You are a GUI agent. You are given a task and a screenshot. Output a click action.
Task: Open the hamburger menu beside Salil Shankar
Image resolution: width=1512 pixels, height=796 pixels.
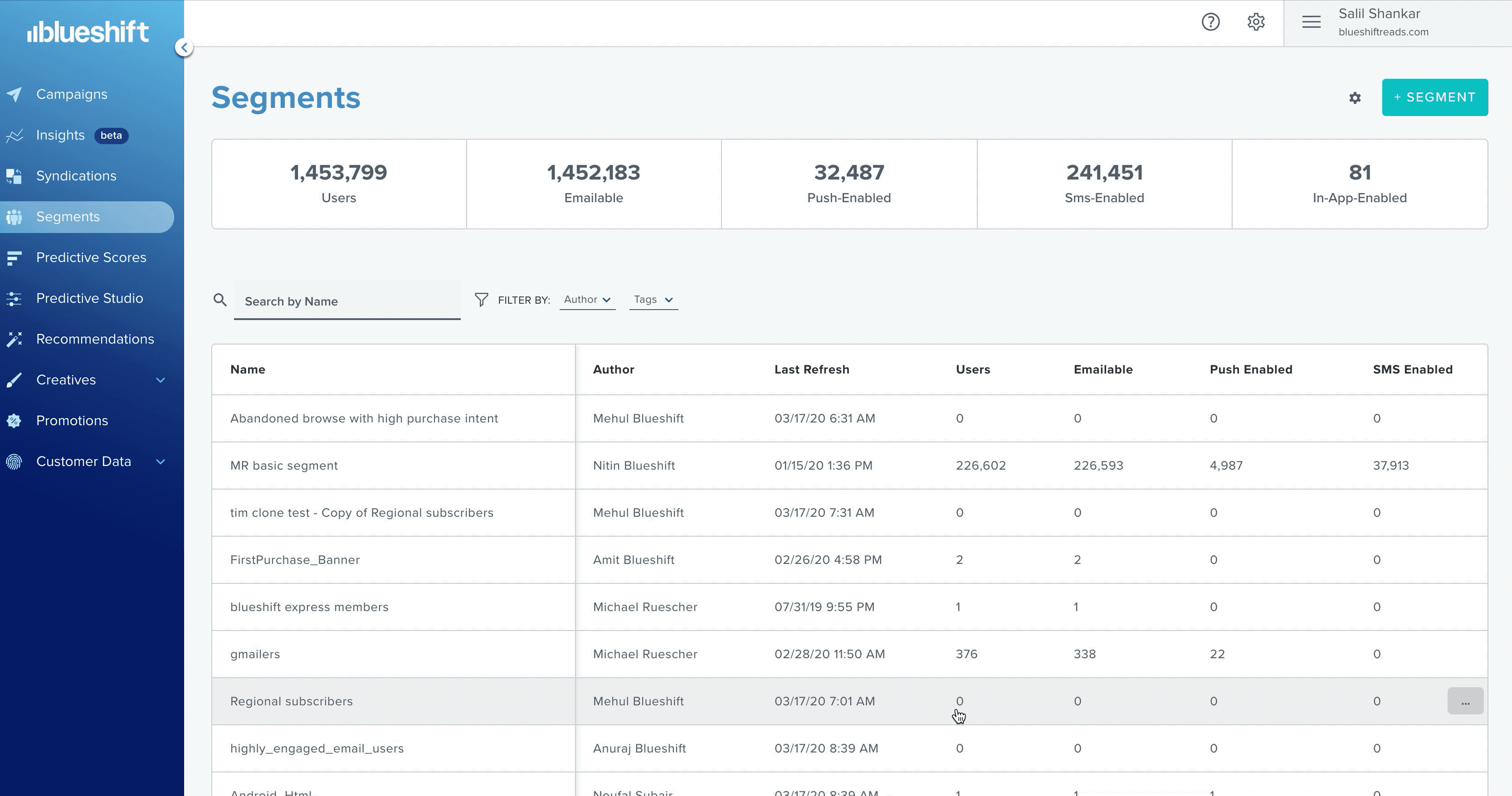tap(1311, 22)
